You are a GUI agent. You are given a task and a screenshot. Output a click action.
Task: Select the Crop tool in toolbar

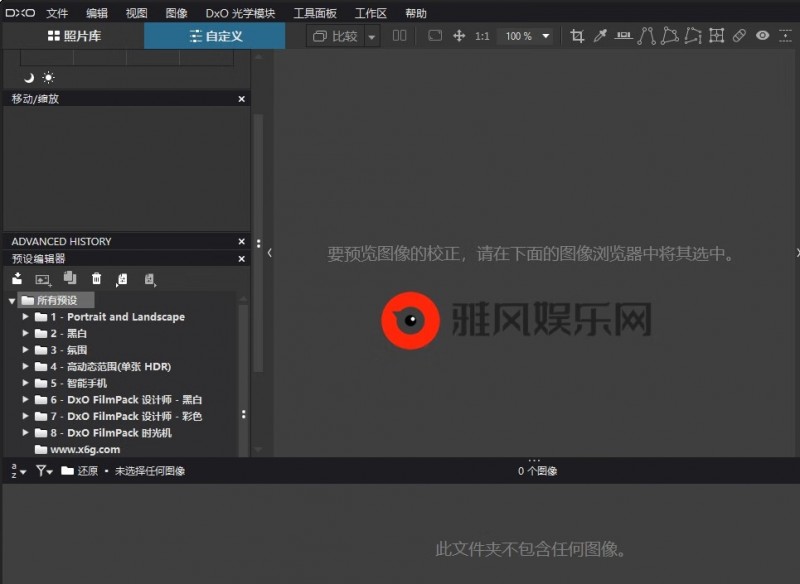pos(577,36)
